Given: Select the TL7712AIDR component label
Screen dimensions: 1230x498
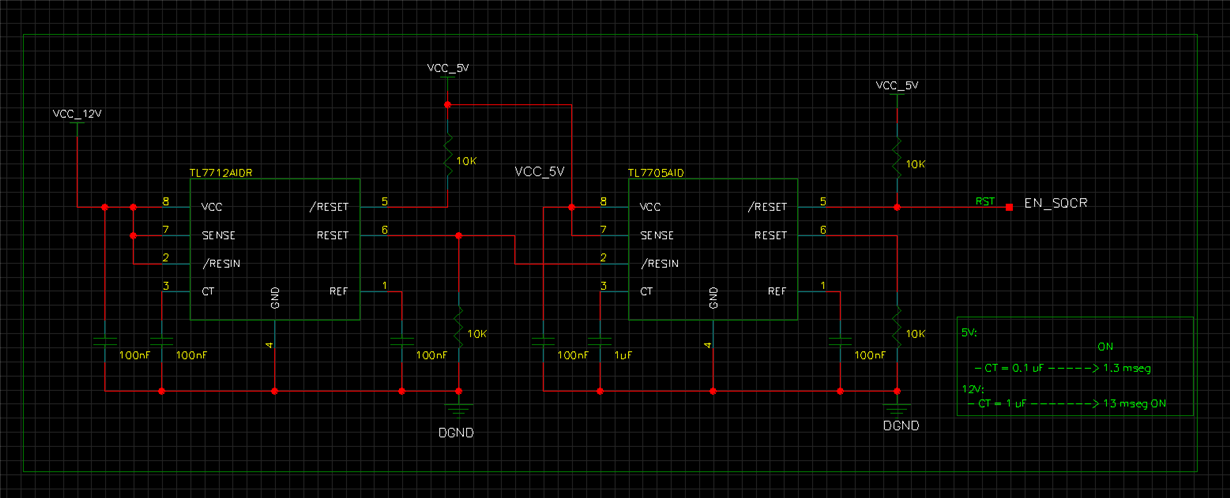Looking at the screenshot, I should [x=221, y=173].
